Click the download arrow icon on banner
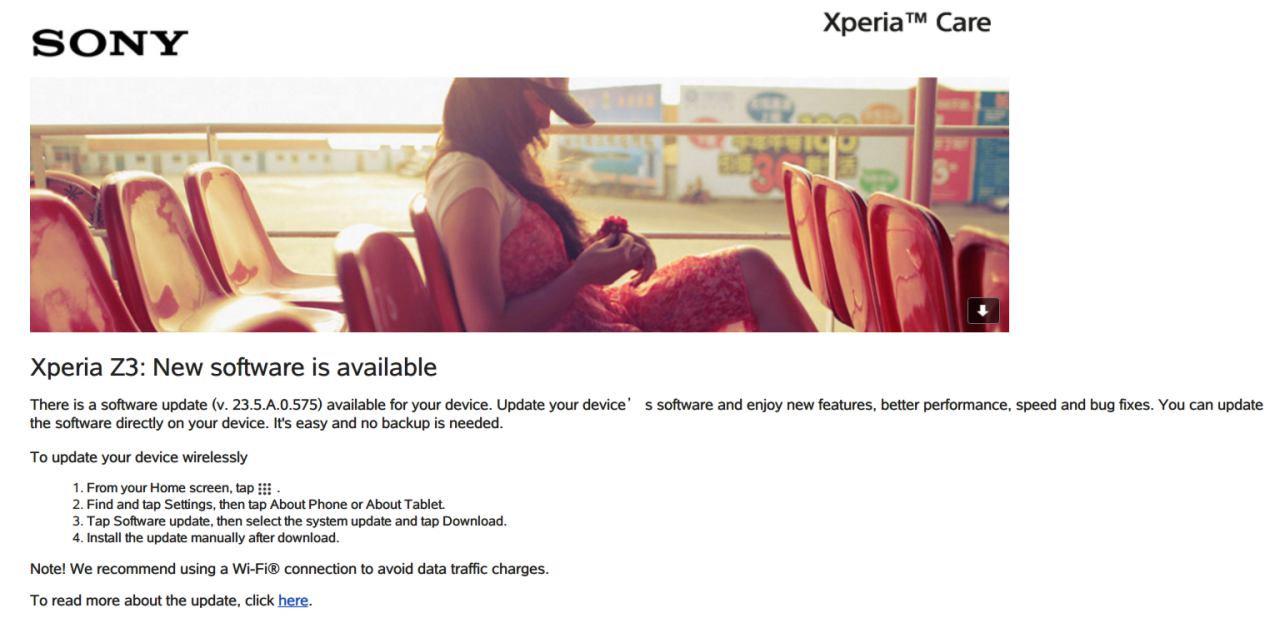This screenshot has height=618, width=1280. tap(983, 311)
